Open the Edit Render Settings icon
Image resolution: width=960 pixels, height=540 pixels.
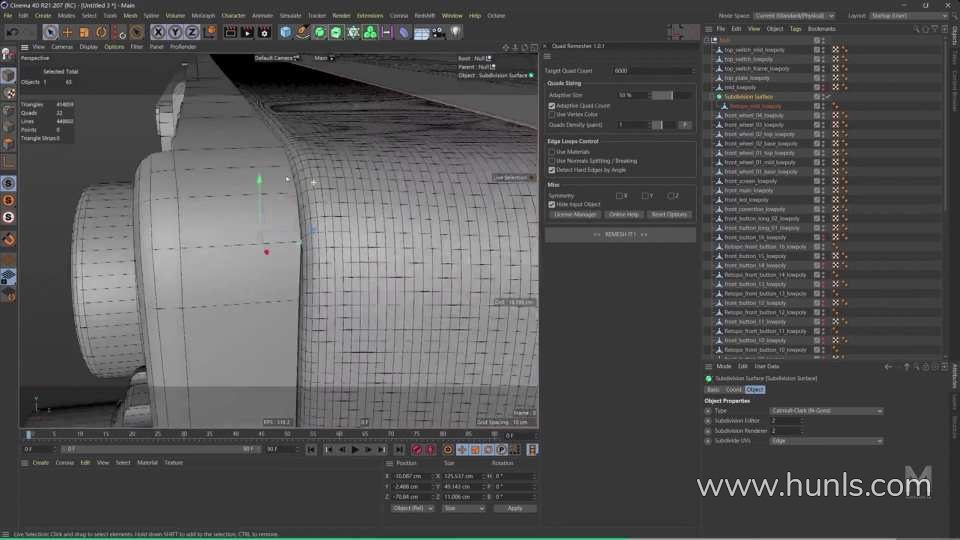(264, 32)
